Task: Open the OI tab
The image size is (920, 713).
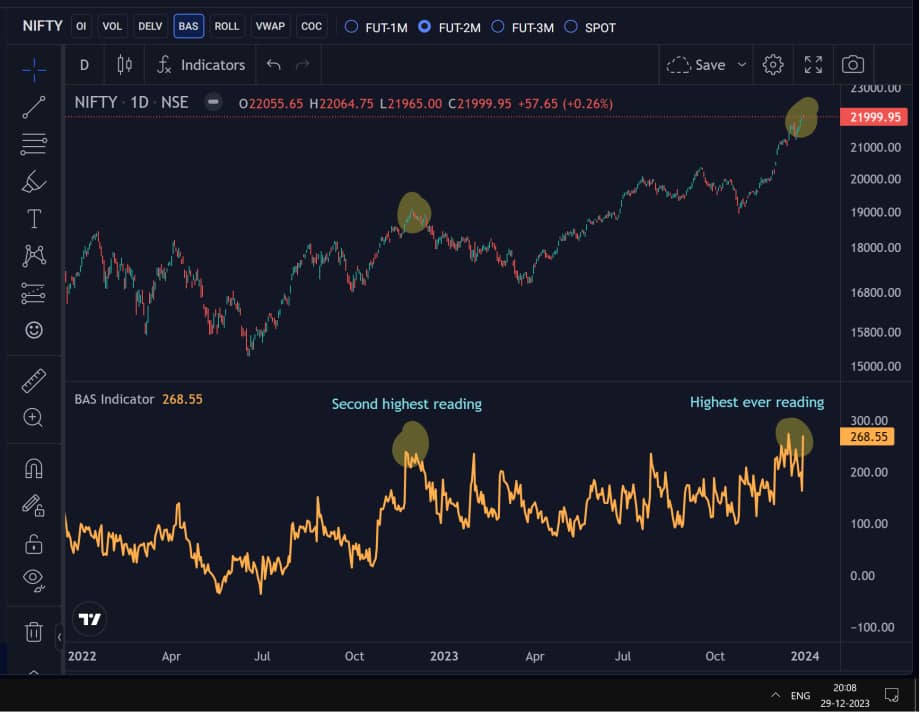Action: [x=80, y=26]
